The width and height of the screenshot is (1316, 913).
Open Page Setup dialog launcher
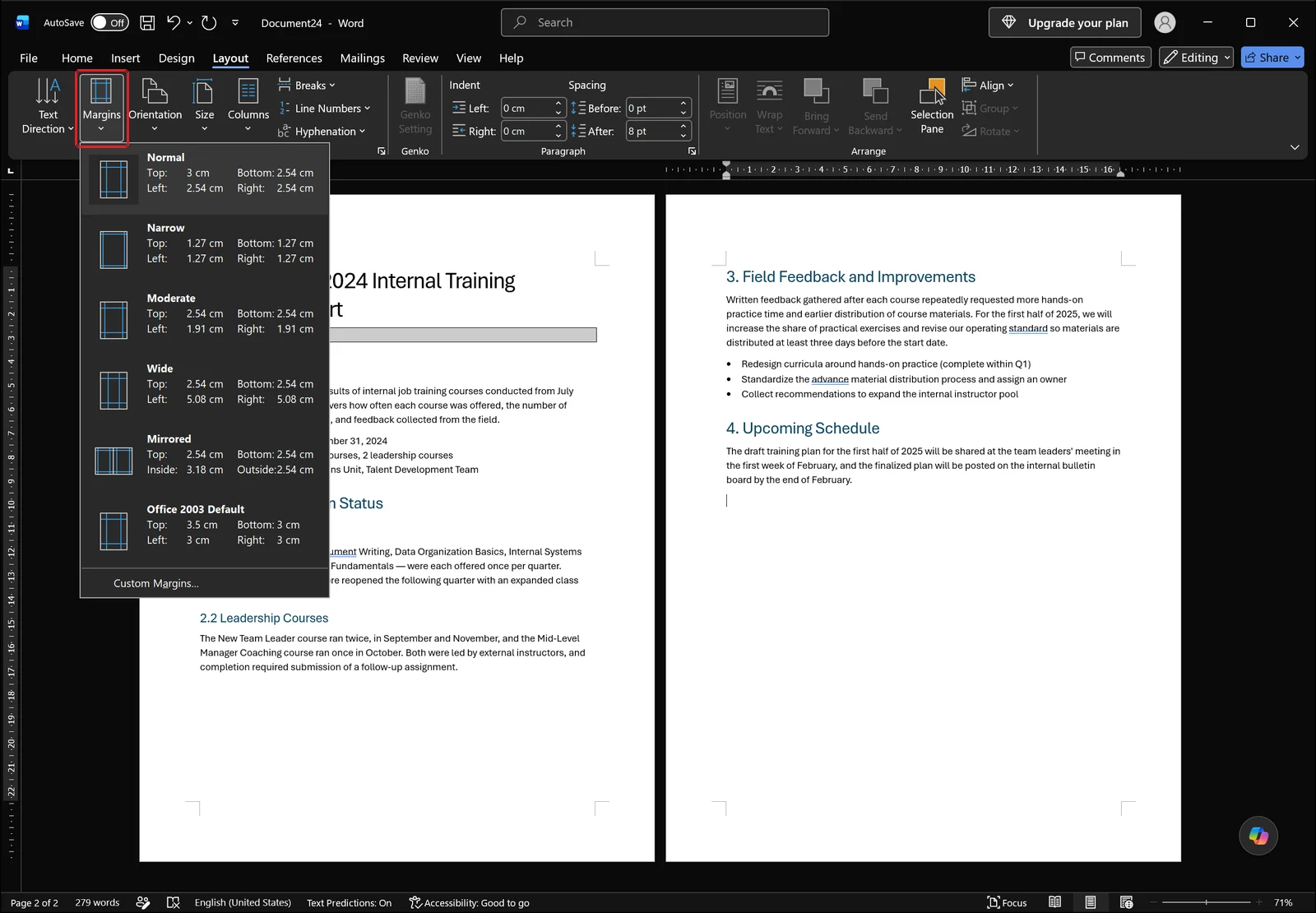[381, 151]
